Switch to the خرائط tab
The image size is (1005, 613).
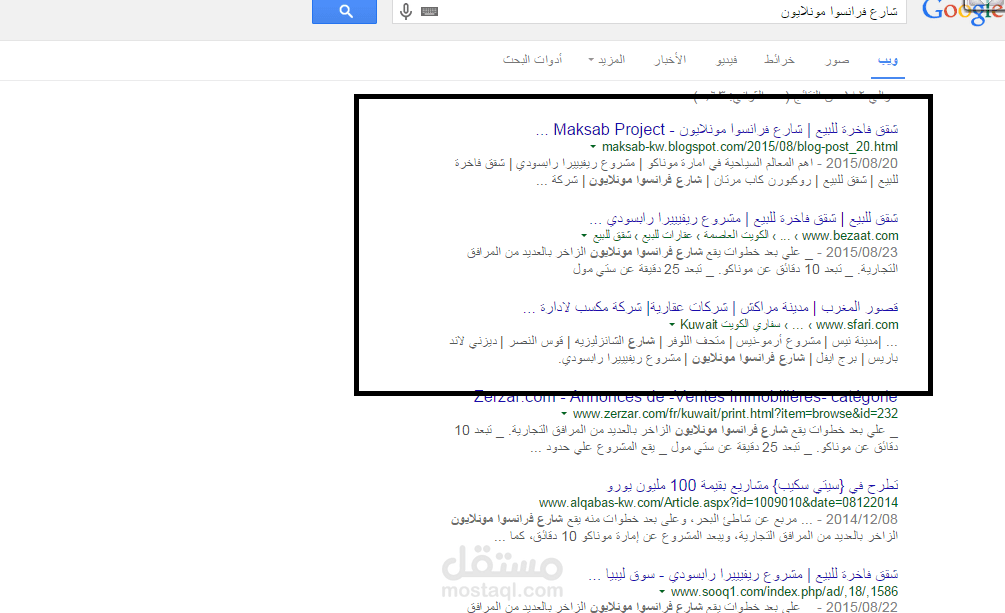coord(779,60)
